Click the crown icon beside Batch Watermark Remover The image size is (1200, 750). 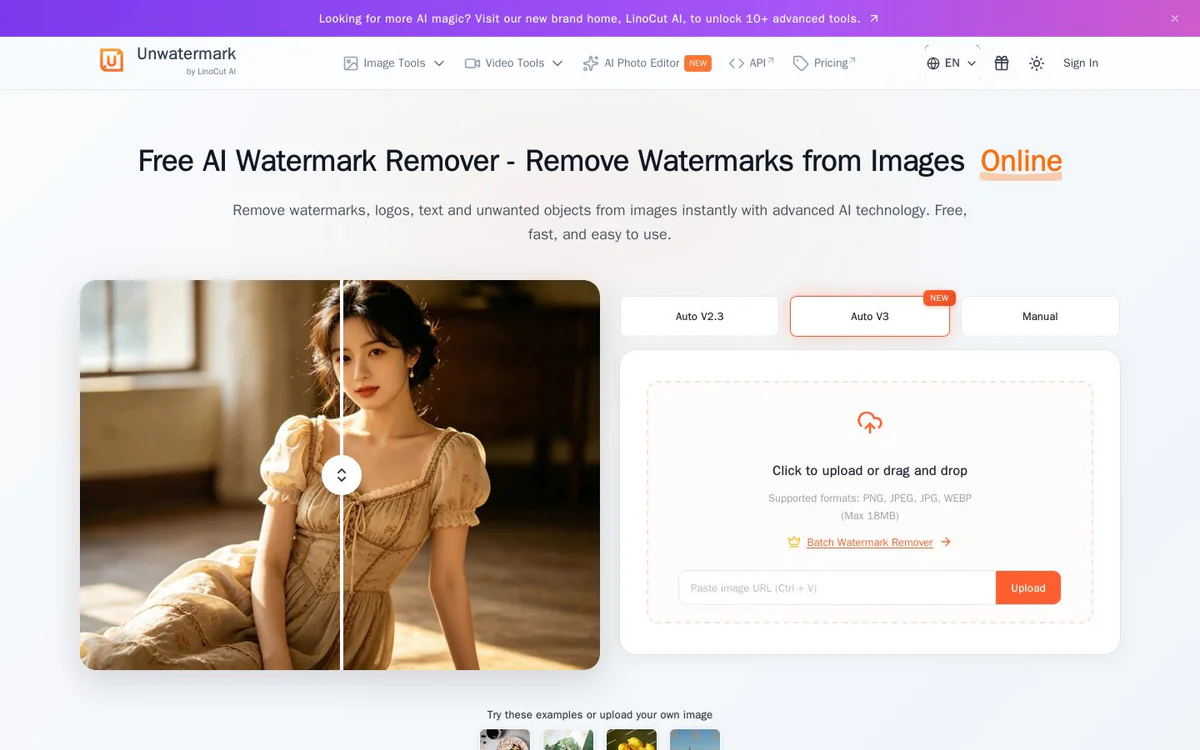(x=794, y=542)
